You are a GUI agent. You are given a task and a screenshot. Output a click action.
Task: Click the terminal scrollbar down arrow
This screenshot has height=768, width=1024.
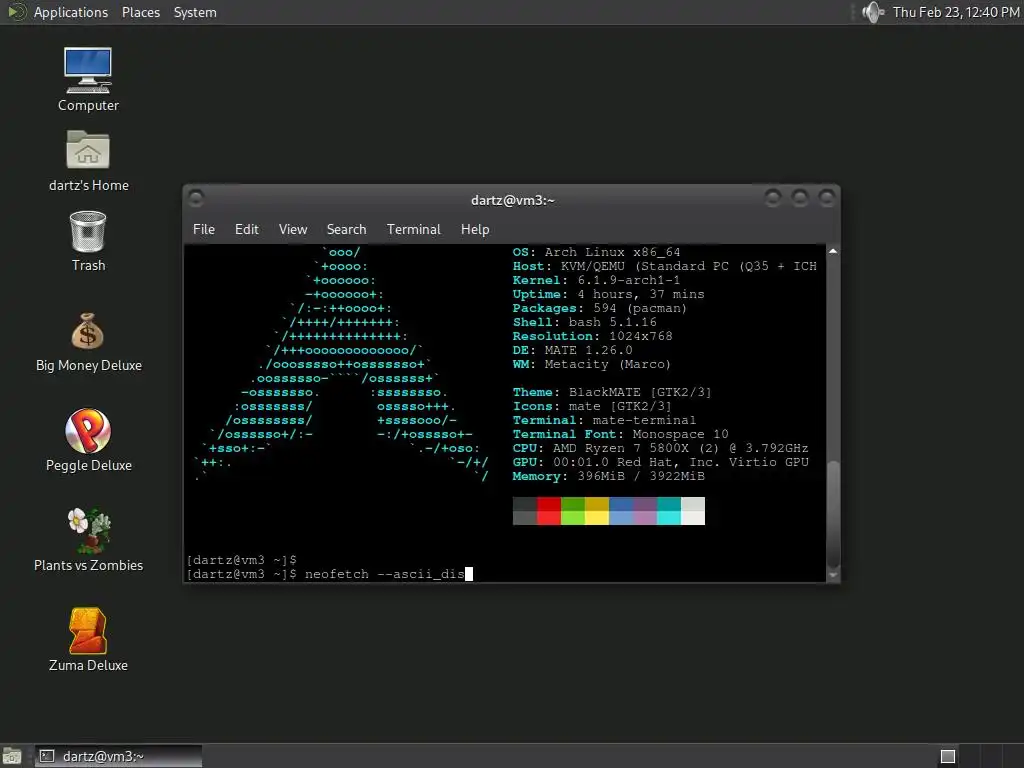pos(833,575)
